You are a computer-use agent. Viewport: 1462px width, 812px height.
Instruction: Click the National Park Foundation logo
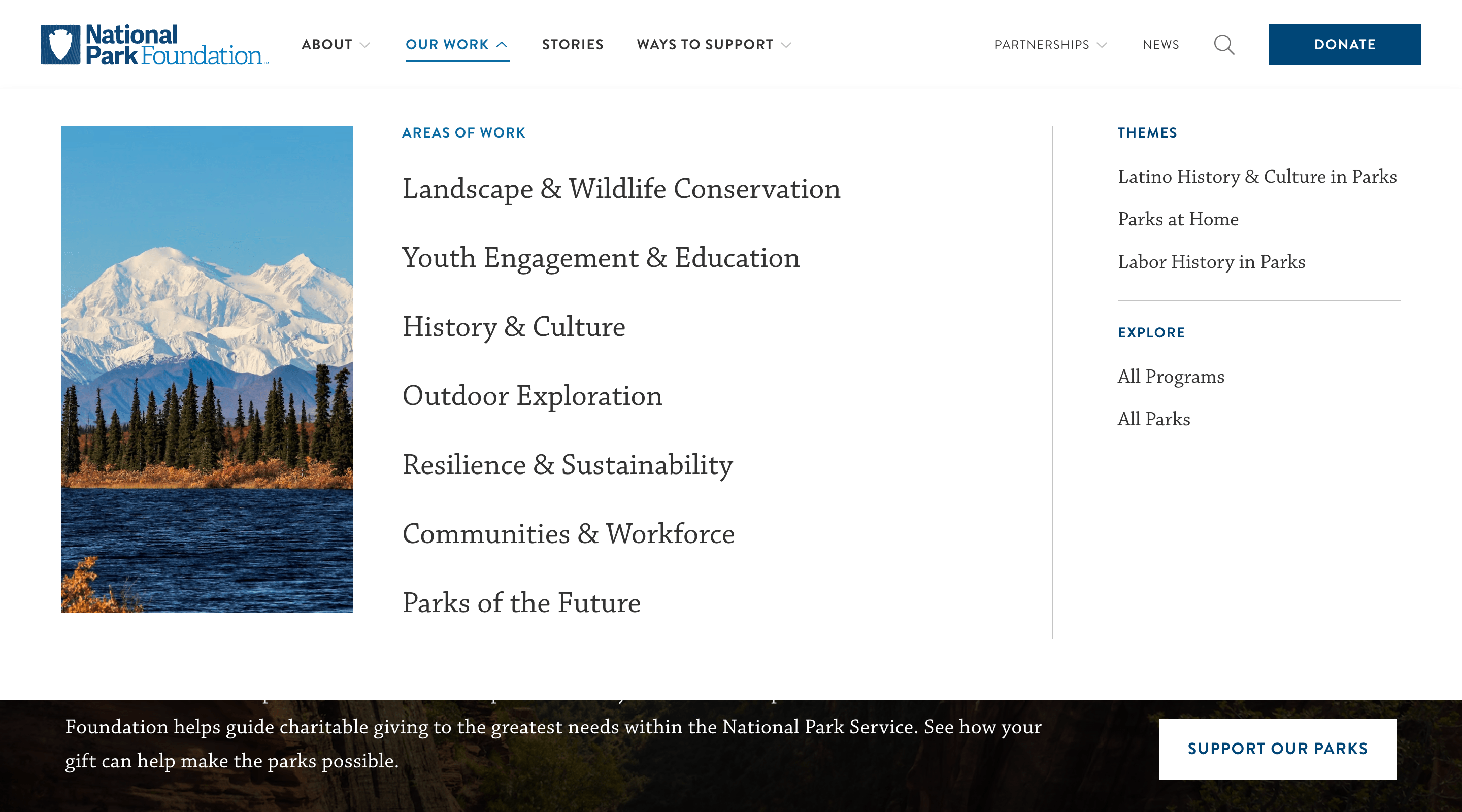[x=153, y=45]
